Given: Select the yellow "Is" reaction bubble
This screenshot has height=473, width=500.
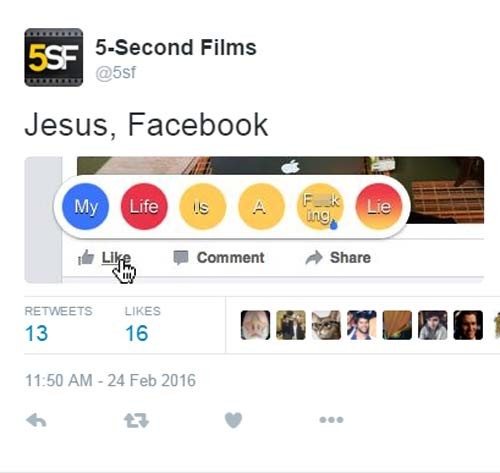Looking at the screenshot, I should tap(203, 206).
